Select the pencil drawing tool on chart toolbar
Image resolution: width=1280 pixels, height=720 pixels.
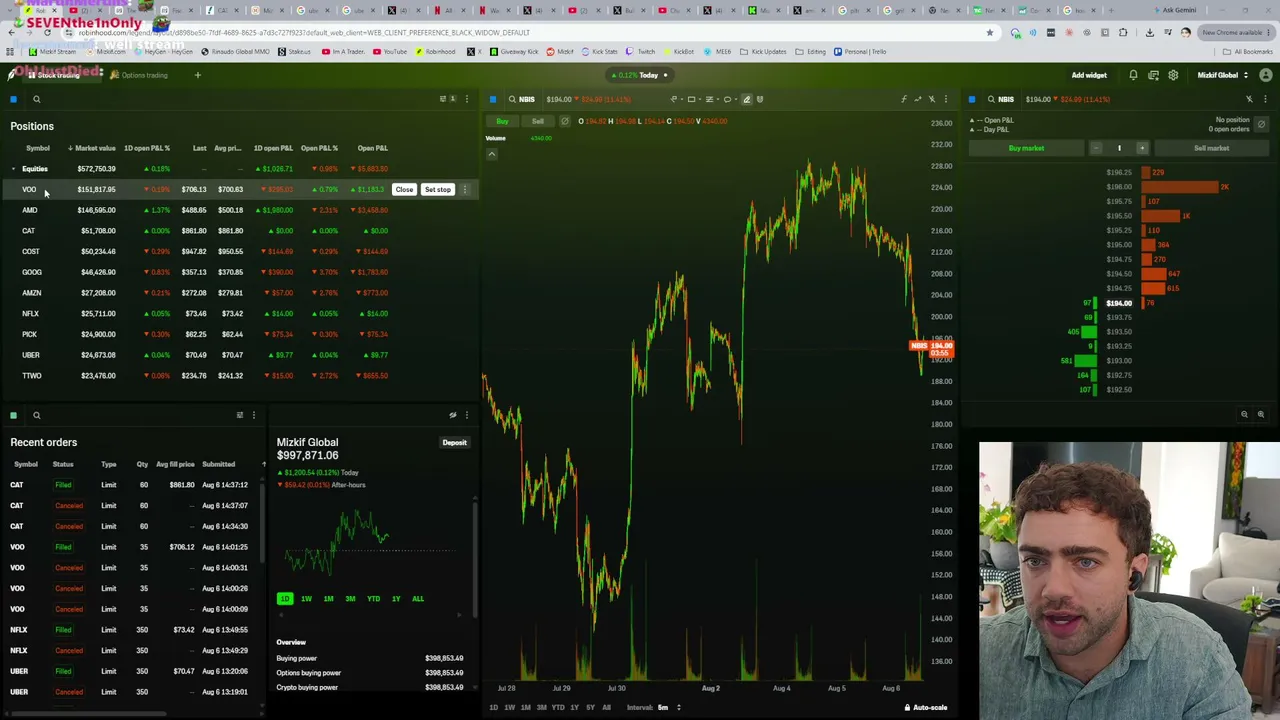(746, 99)
